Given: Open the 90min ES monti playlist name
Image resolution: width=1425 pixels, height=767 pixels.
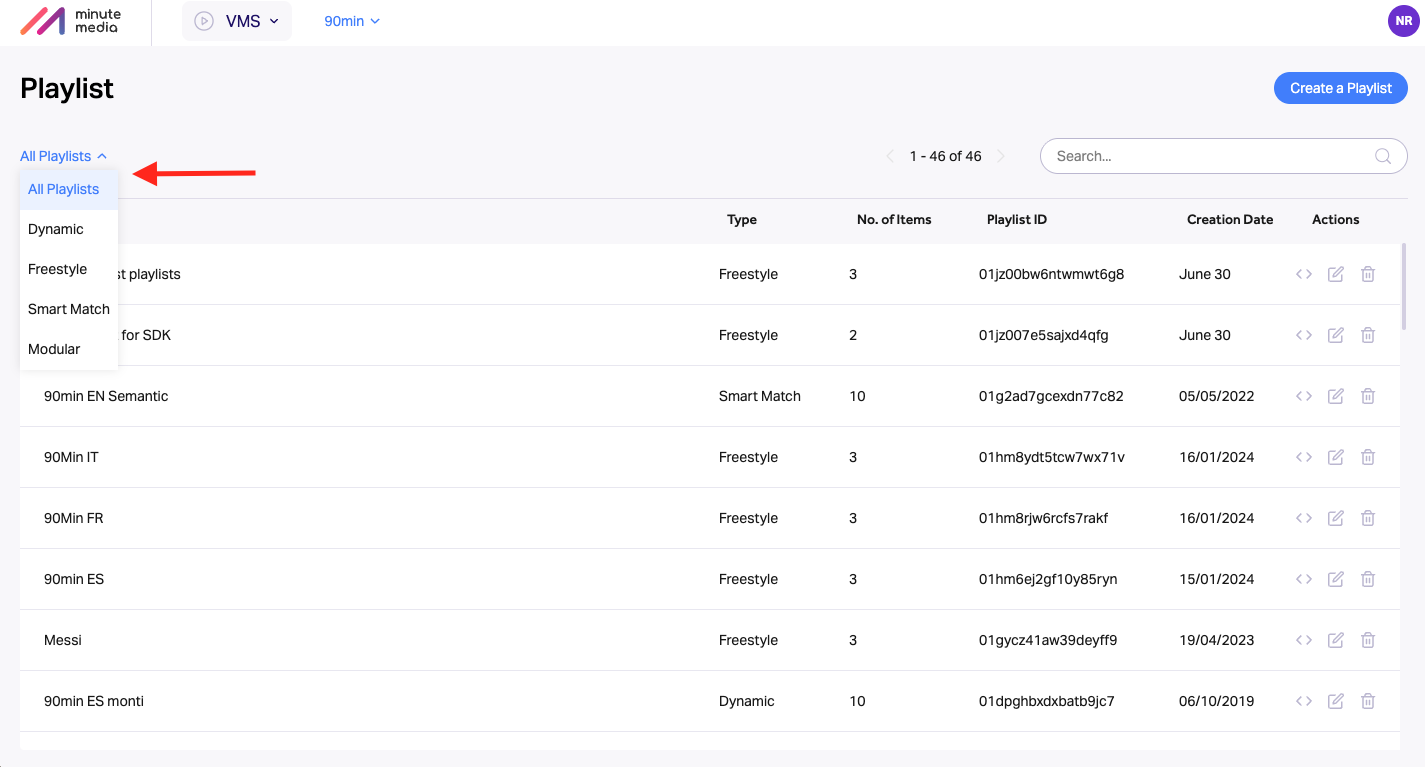Looking at the screenshot, I should tap(94, 701).
